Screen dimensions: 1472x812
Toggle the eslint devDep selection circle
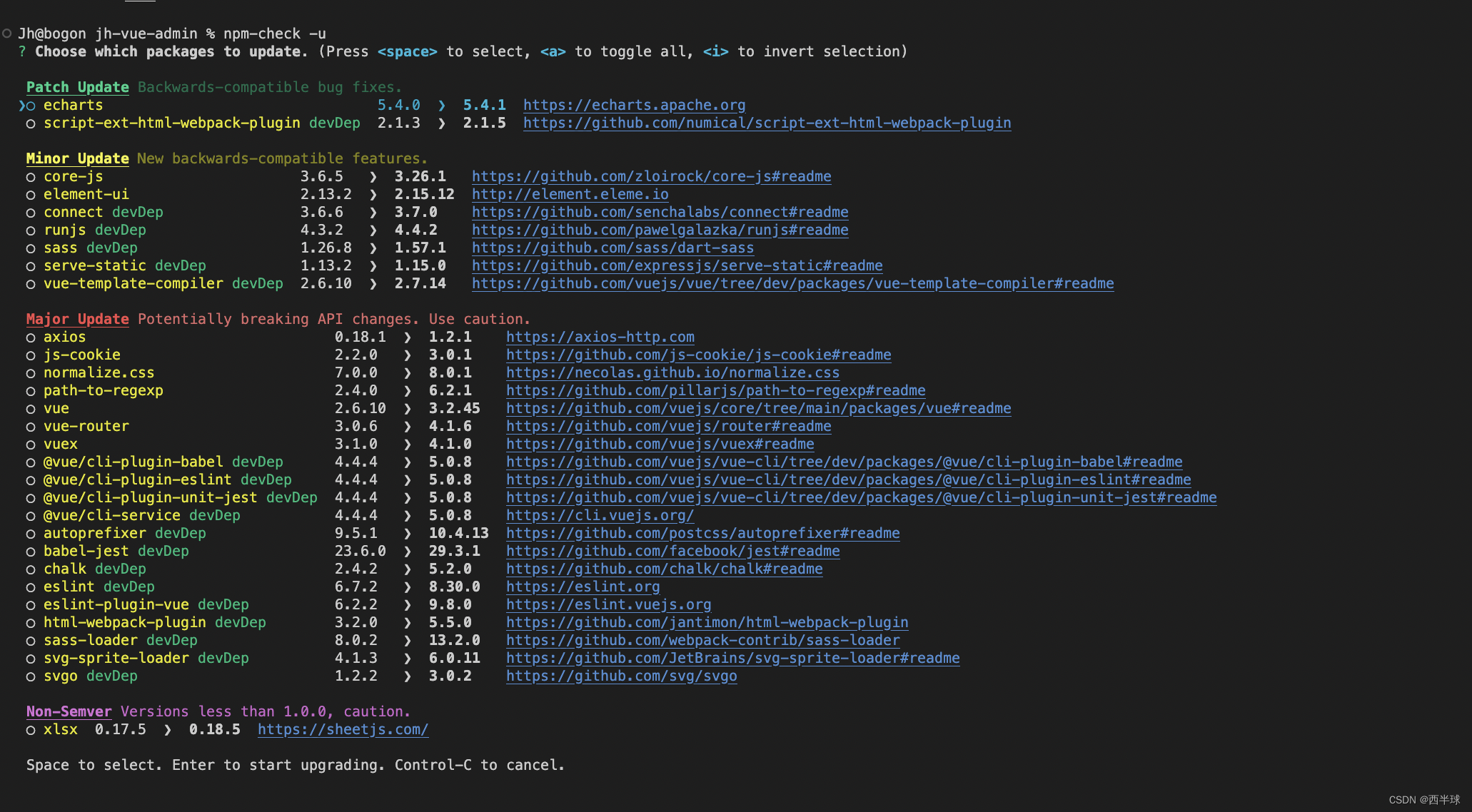[31, 587]
